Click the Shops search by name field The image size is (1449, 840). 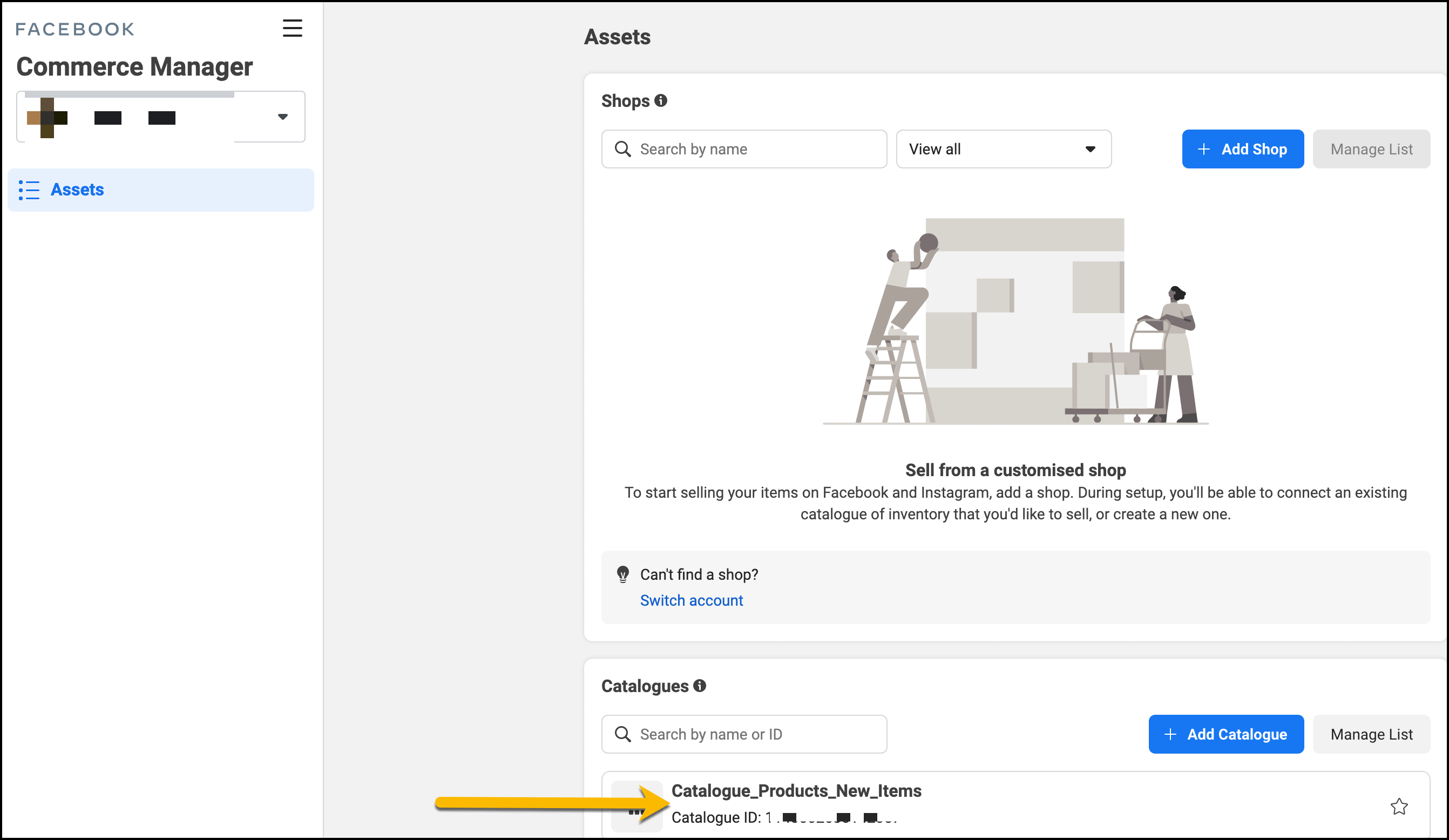(x=744, y=149)
